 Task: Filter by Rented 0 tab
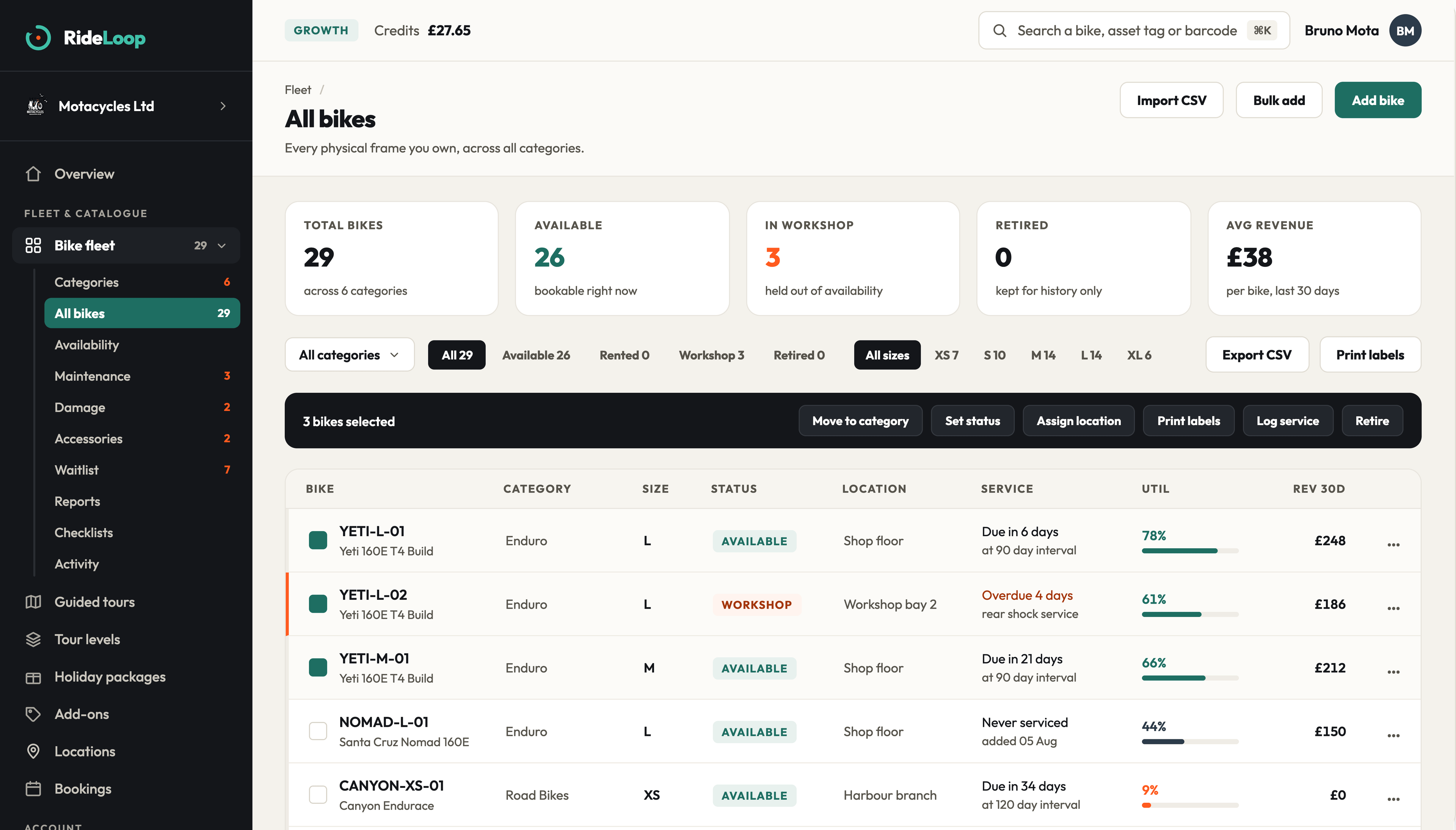[x=624, y=355]
